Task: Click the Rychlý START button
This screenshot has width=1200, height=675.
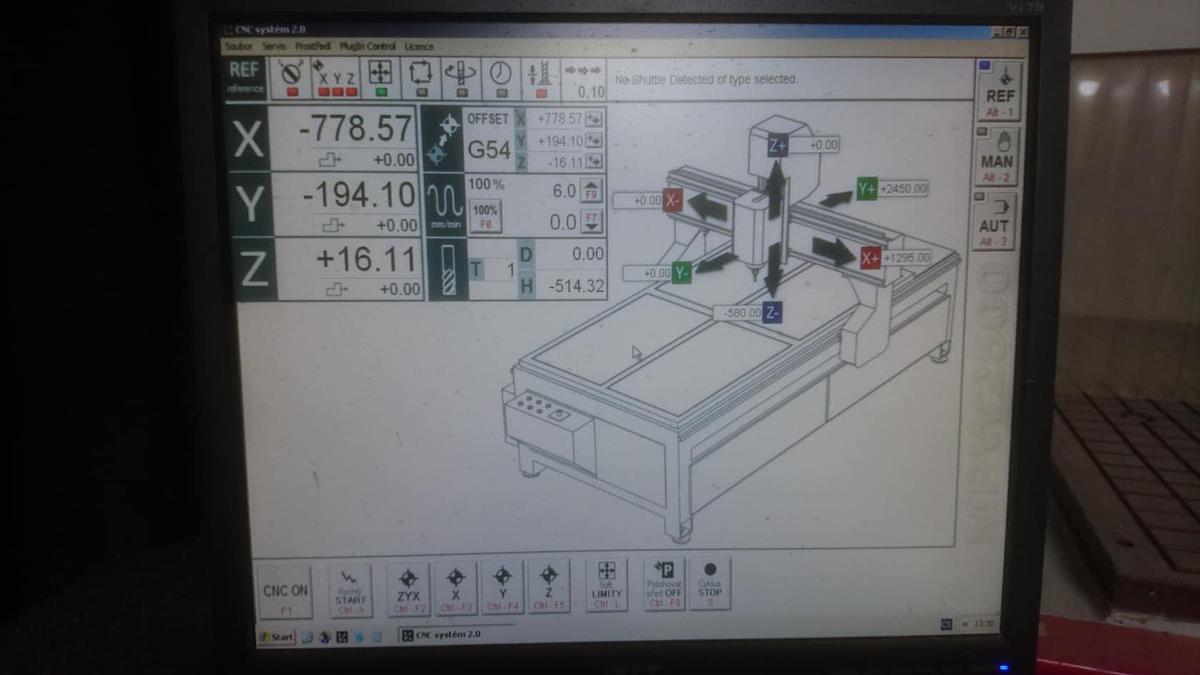Action: tap(350, 589)
